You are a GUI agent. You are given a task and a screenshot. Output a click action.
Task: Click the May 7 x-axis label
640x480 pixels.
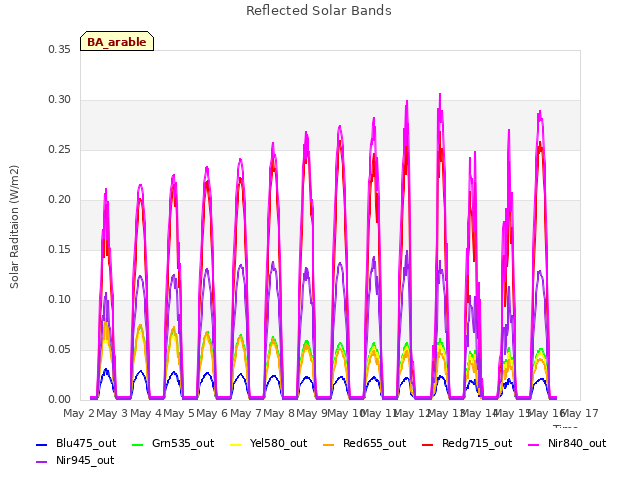[245, 413]
